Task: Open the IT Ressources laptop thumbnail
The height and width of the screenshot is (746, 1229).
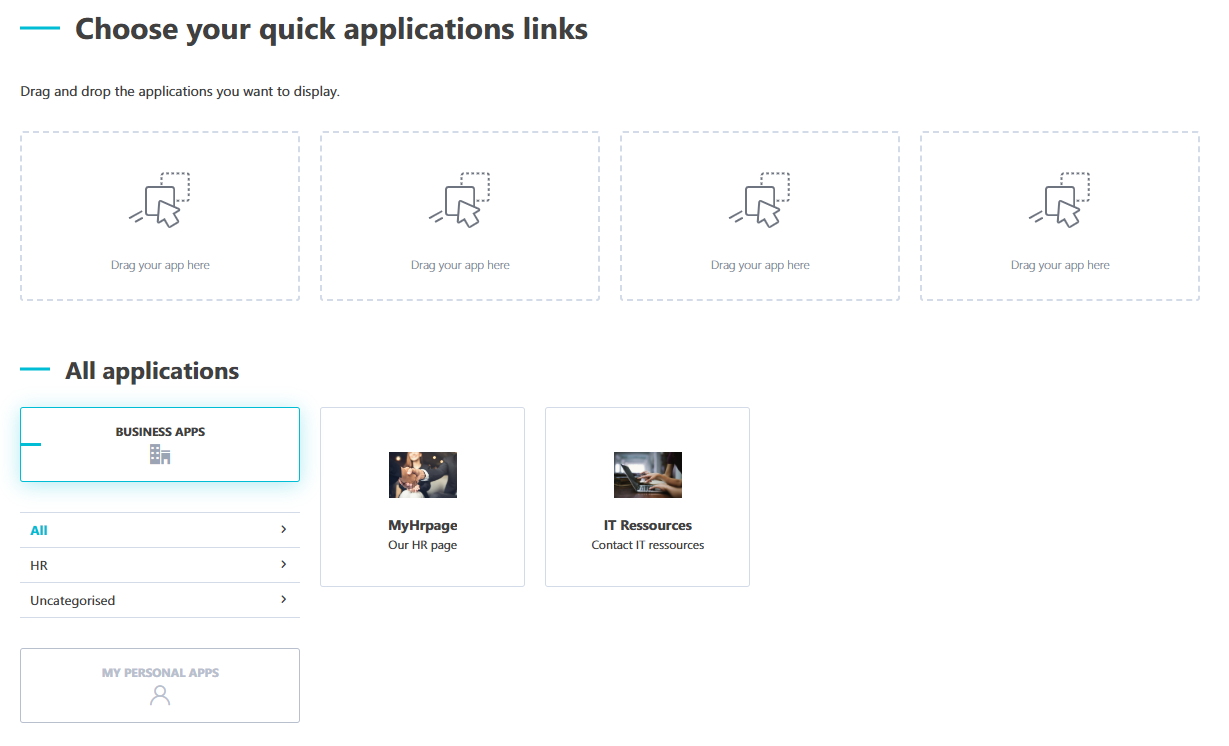Action: pyautogui.click(x=648, y=475)
